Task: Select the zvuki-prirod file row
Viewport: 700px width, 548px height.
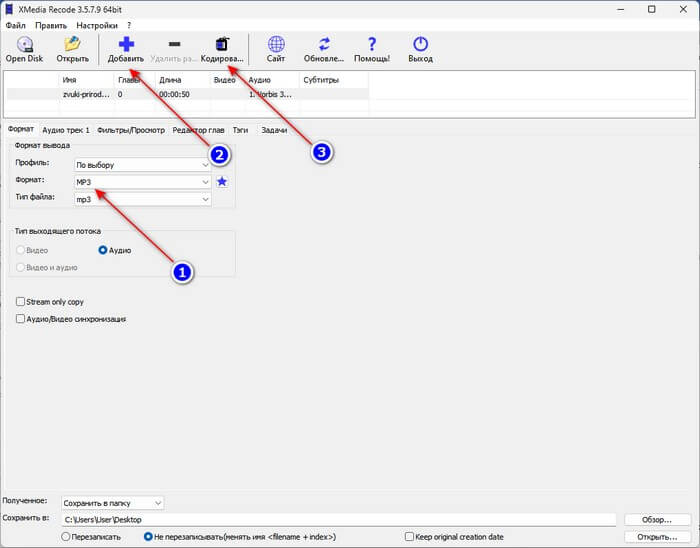Action: (188, 94)
